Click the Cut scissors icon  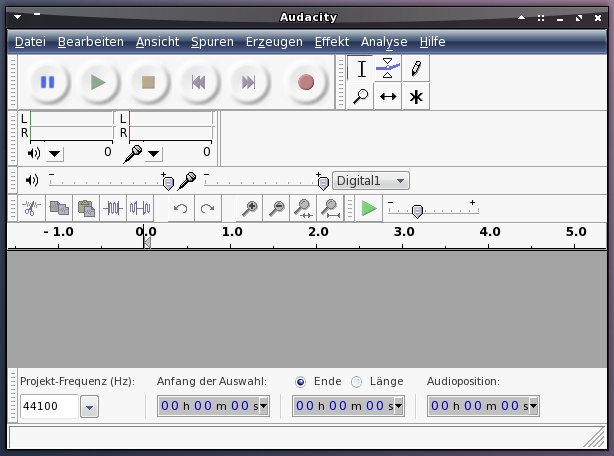[32, 208]
